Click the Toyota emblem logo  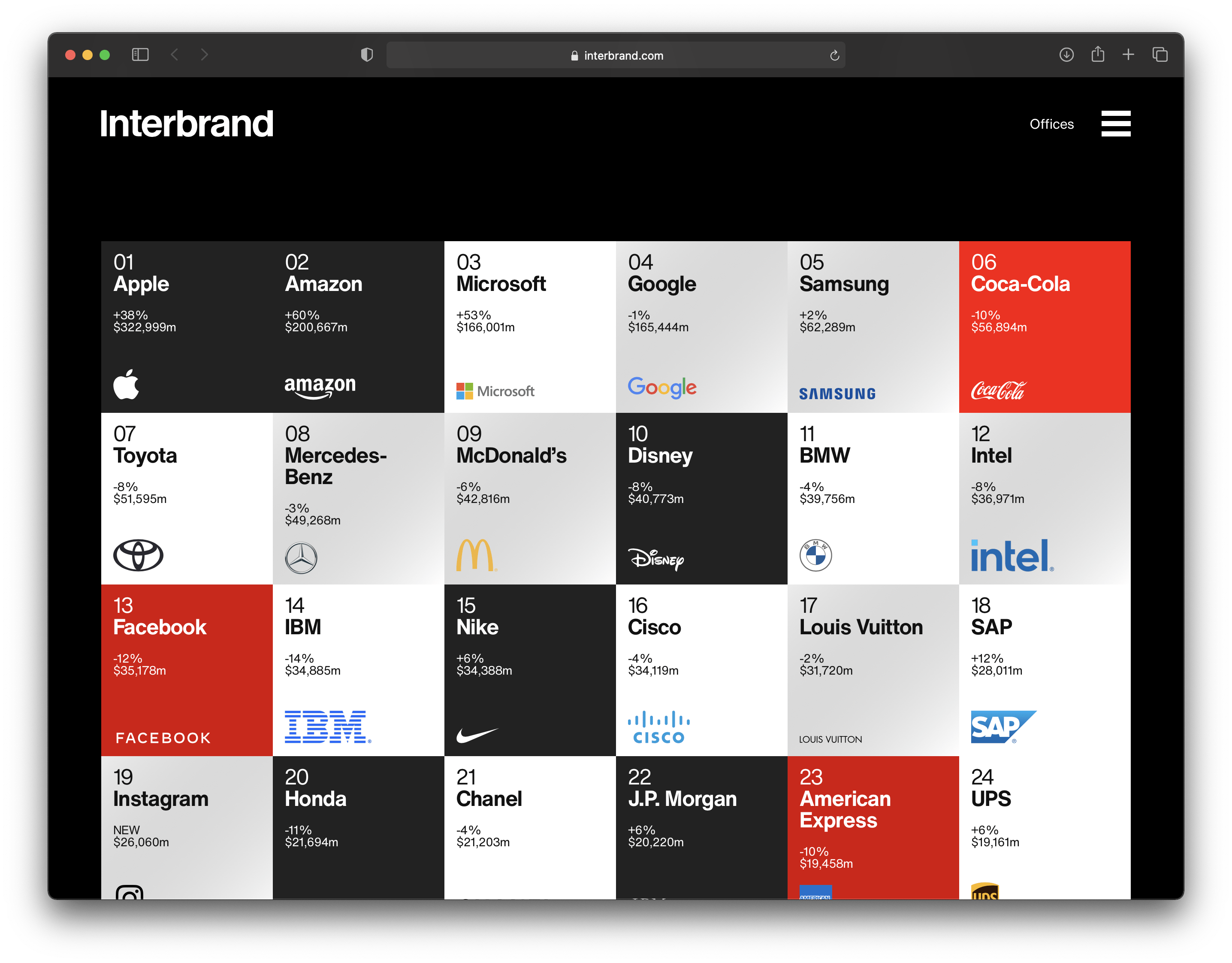[x=138, y=555]
